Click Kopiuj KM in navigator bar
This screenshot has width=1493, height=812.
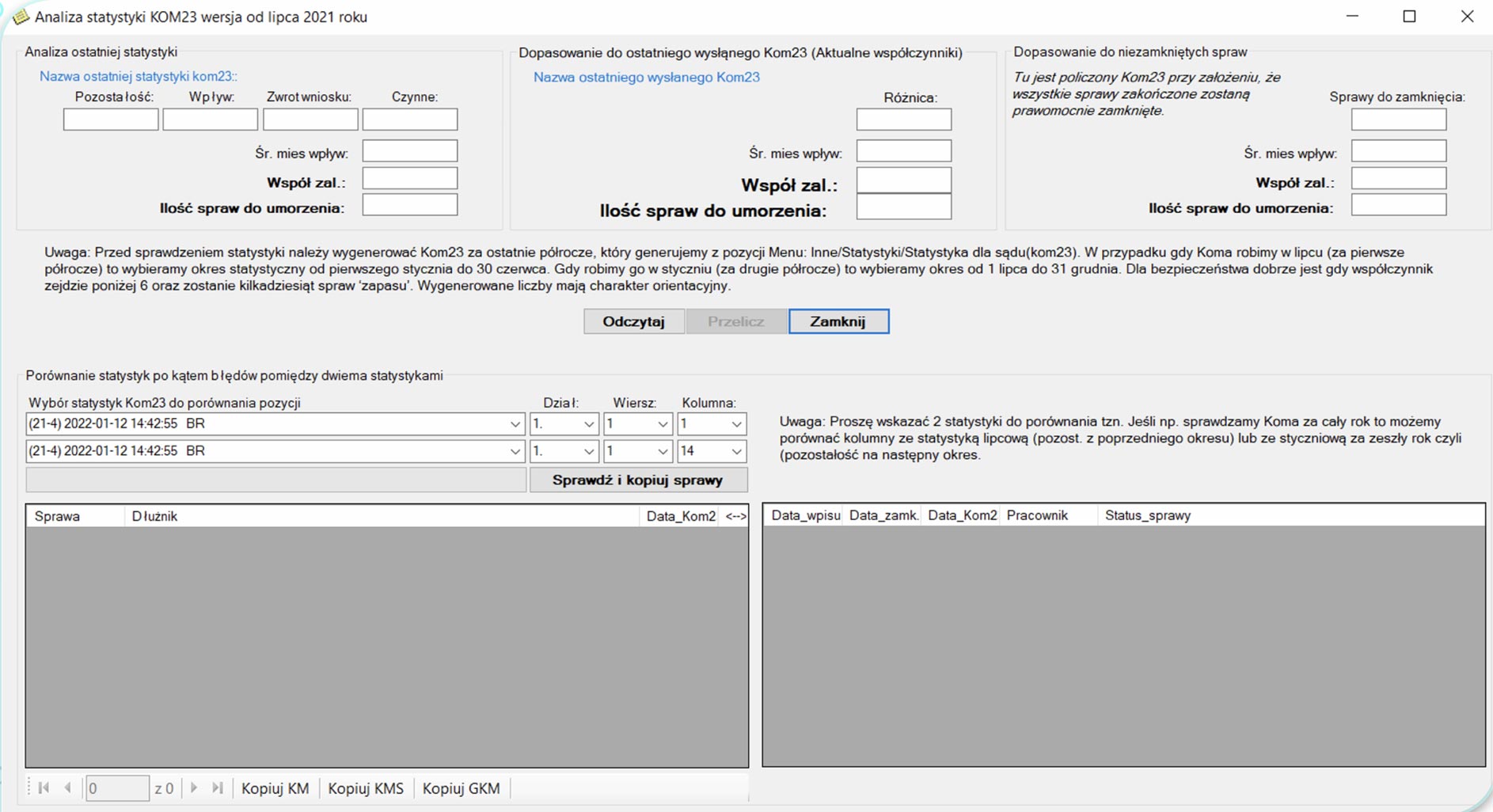[x=275, y=788]
